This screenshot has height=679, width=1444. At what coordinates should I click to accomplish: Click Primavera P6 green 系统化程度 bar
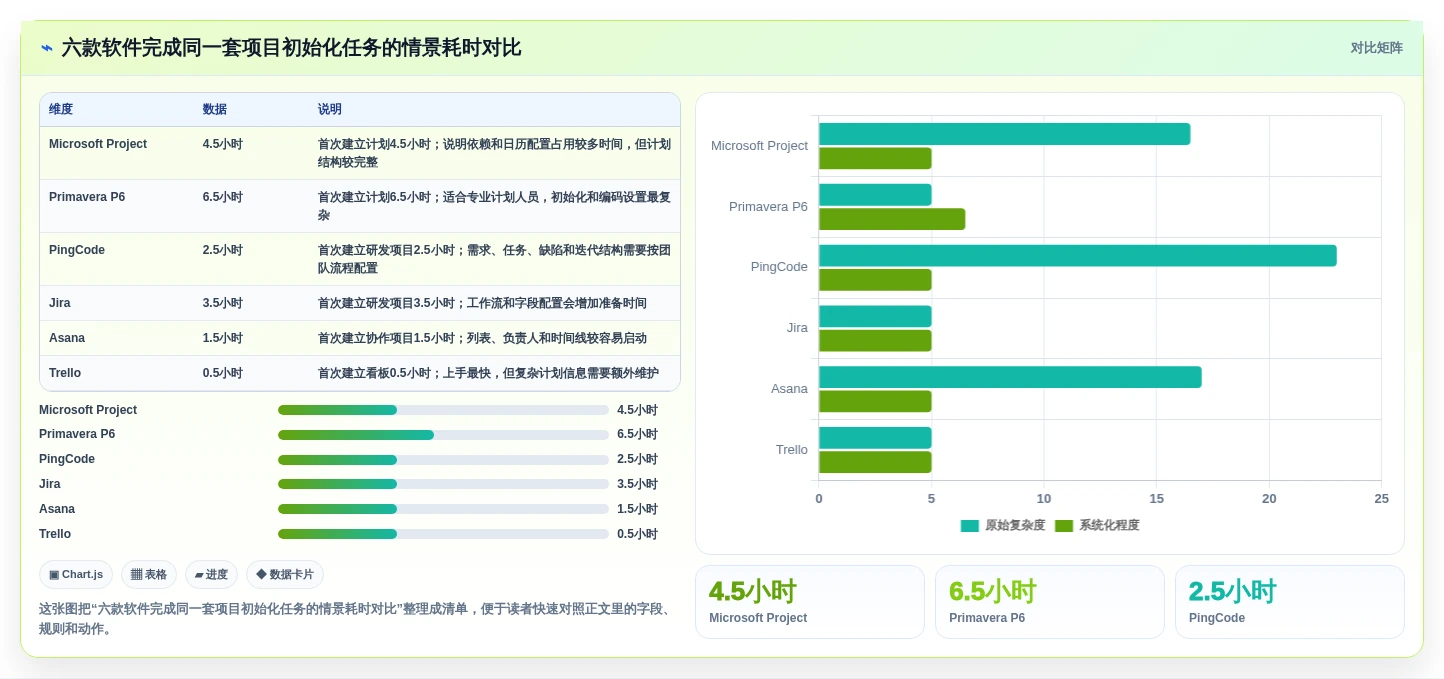click(892, 219)
